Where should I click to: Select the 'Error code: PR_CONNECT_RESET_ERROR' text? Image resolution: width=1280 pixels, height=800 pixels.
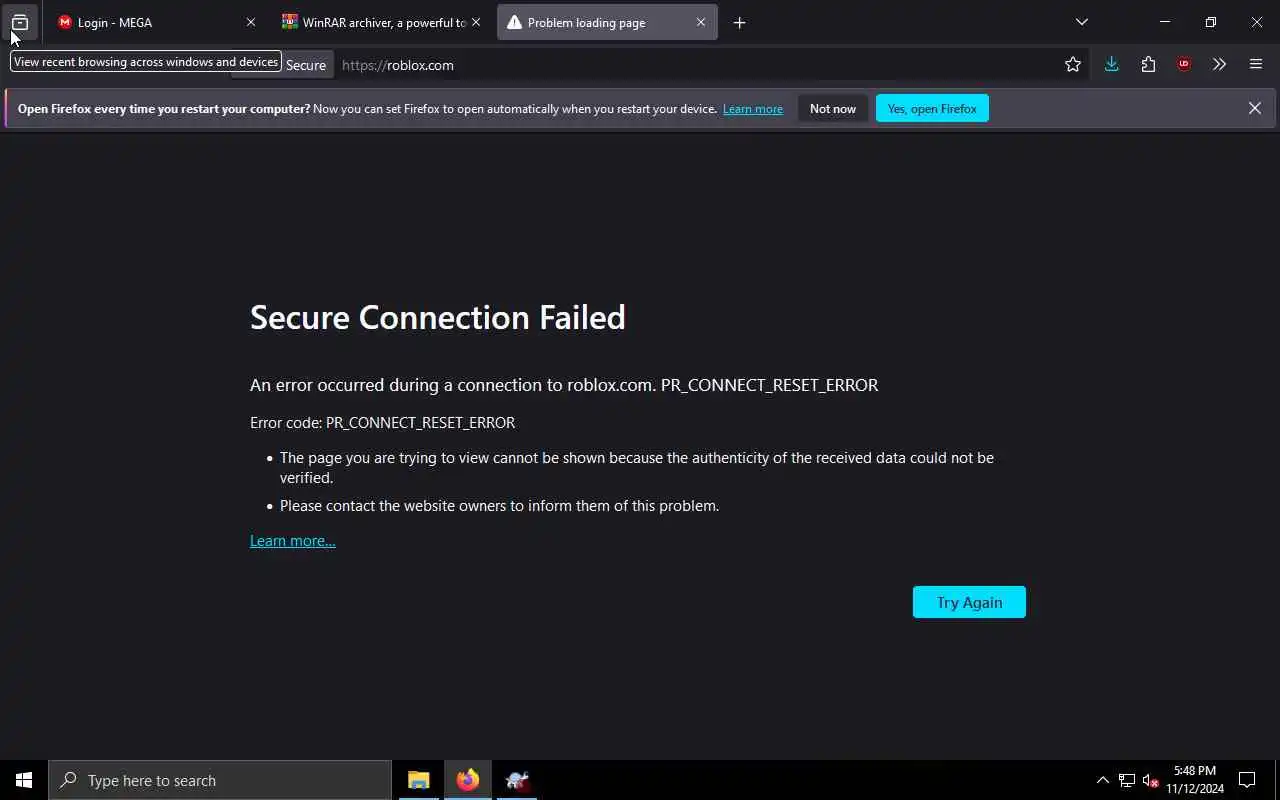(x=383, y=423)
